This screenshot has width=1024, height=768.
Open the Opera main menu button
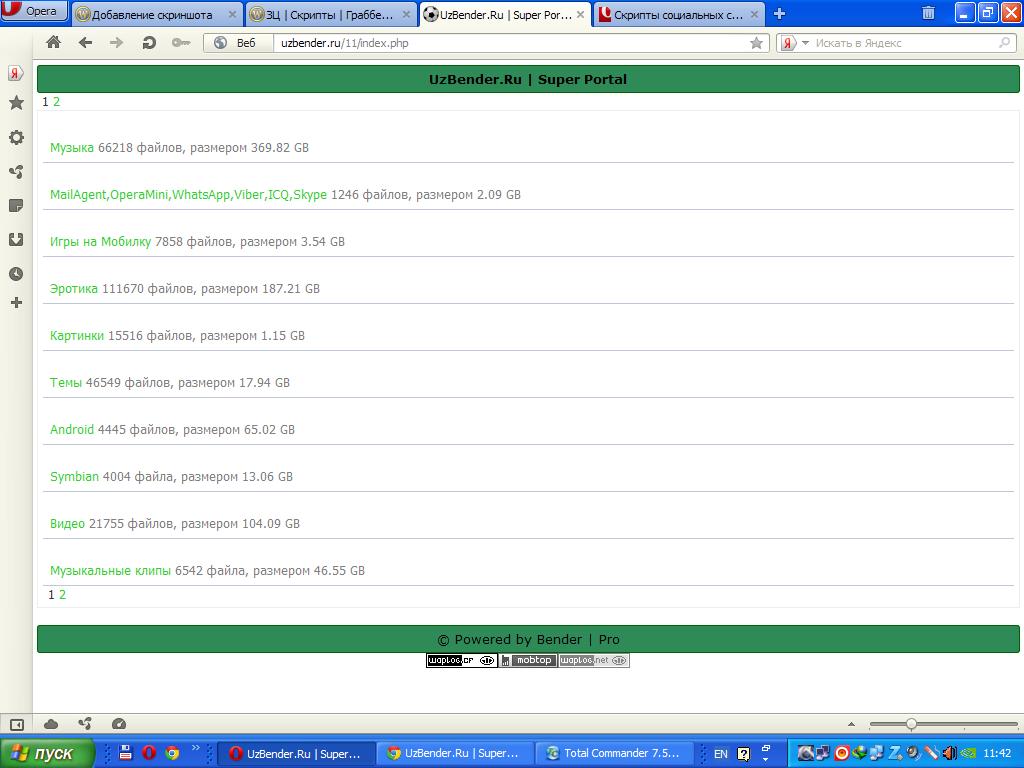point(34,10)
